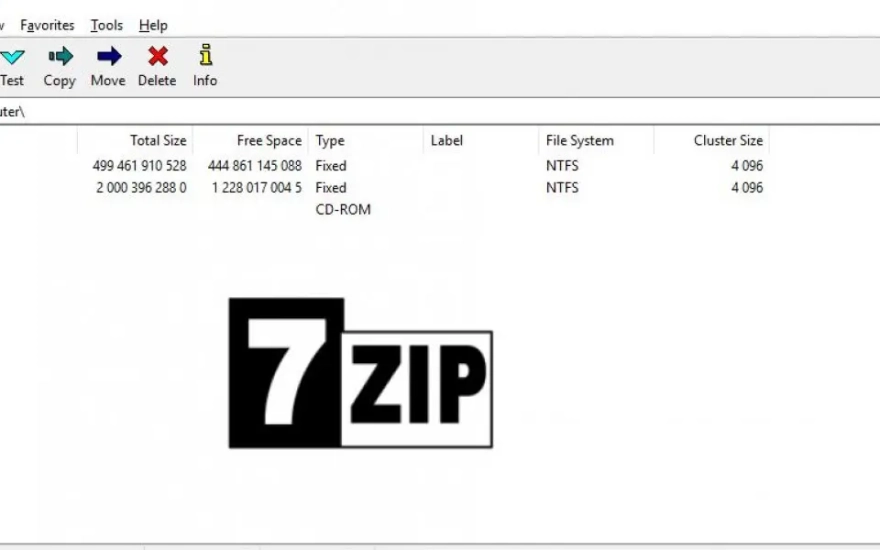Open the Tools menu

click(x=106, y=25)
